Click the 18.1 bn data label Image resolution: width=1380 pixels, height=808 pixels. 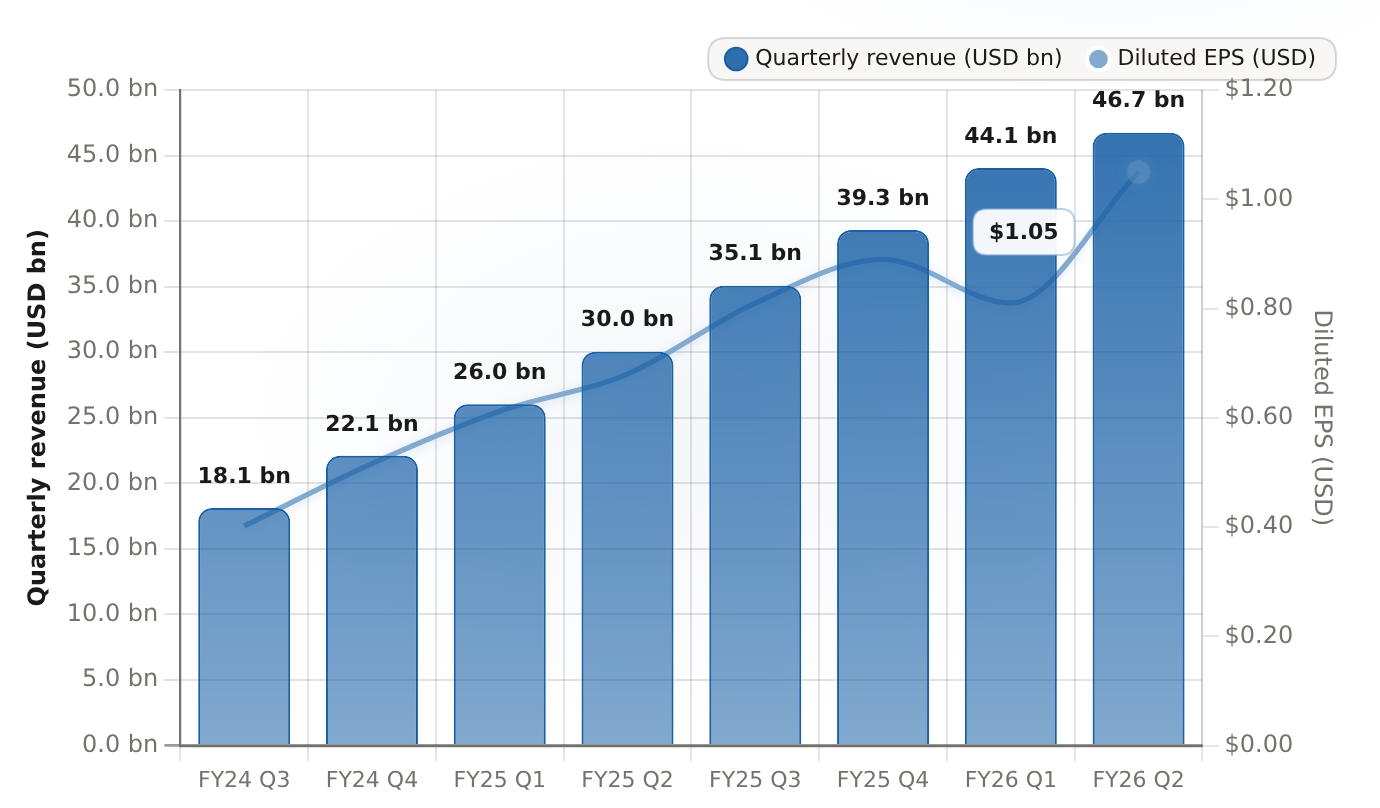point(244,476)
